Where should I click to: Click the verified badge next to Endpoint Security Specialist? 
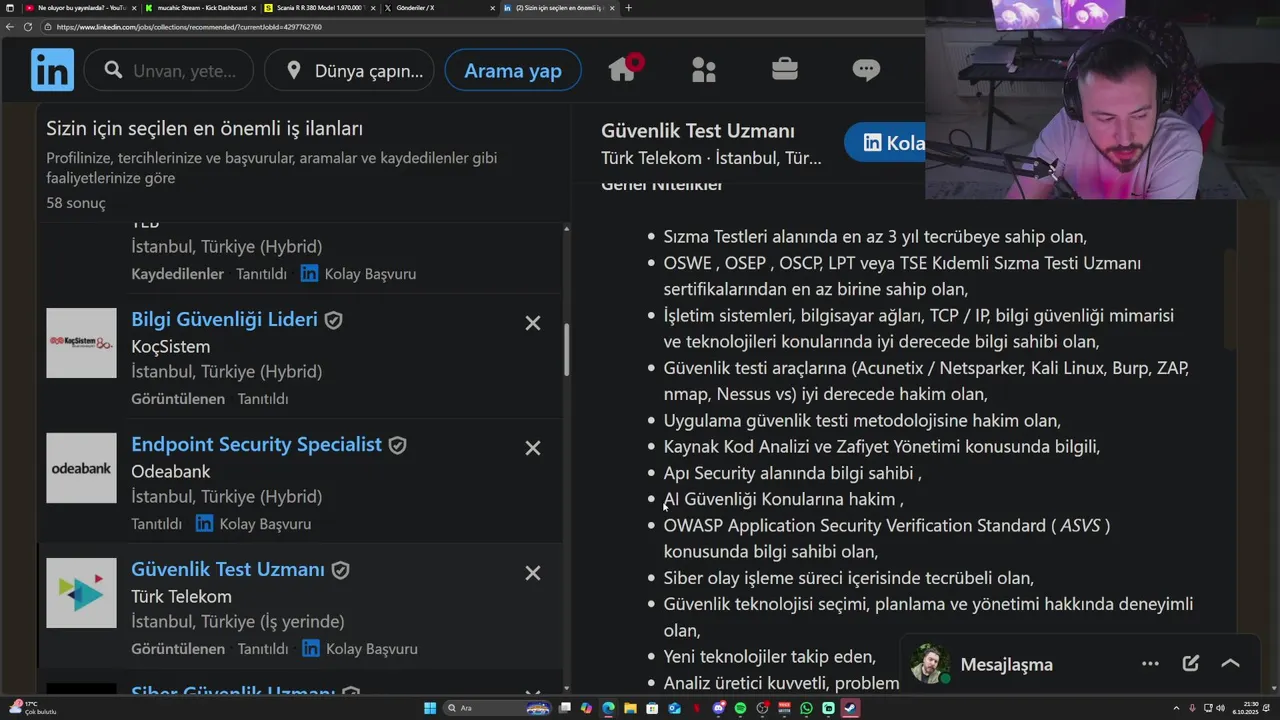(397, 445)
